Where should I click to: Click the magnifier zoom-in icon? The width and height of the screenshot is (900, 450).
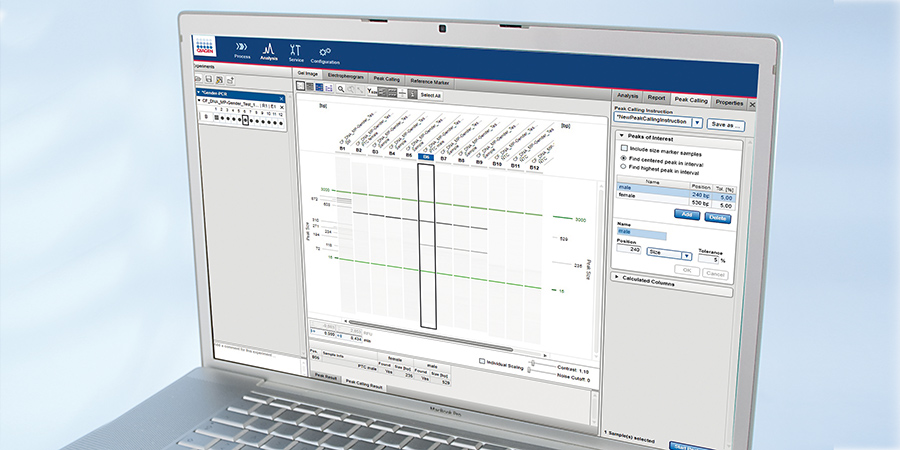tap(341, 89)
